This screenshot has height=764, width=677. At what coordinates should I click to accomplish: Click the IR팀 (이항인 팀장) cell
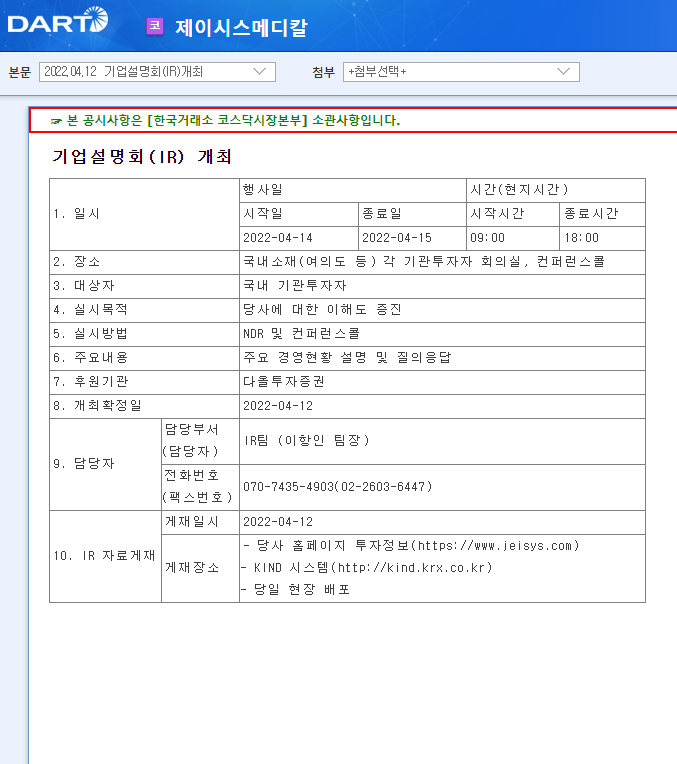(x=443, y=441)
